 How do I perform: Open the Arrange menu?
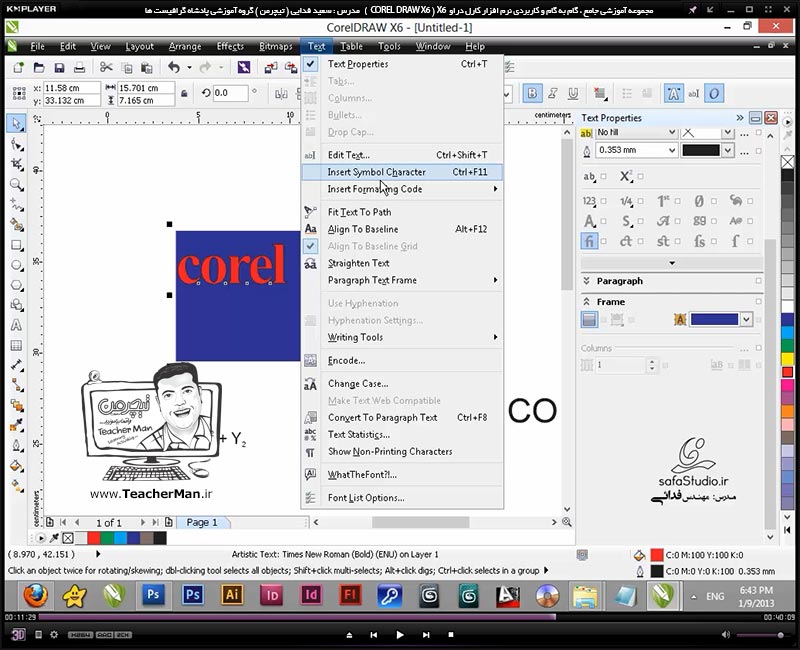[x=185, y=46]
